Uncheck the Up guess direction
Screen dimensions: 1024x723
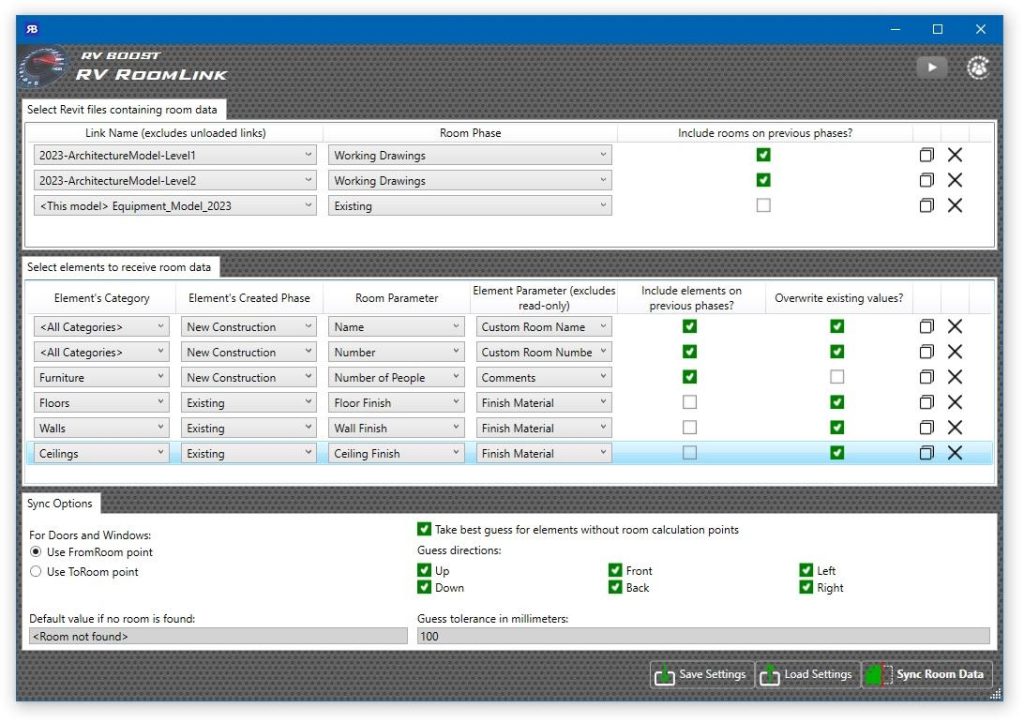click(424, 570)
